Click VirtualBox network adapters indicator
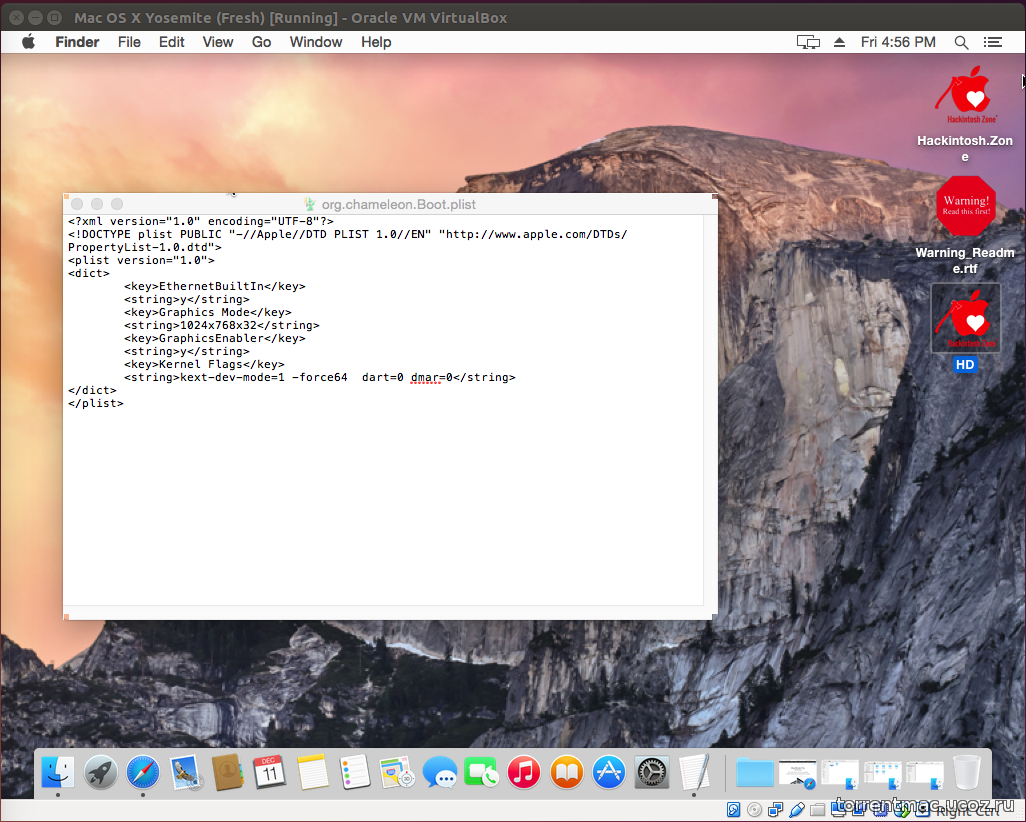Screen dimensions: 1026x822 pyautogui.click(x=775, y=810)
